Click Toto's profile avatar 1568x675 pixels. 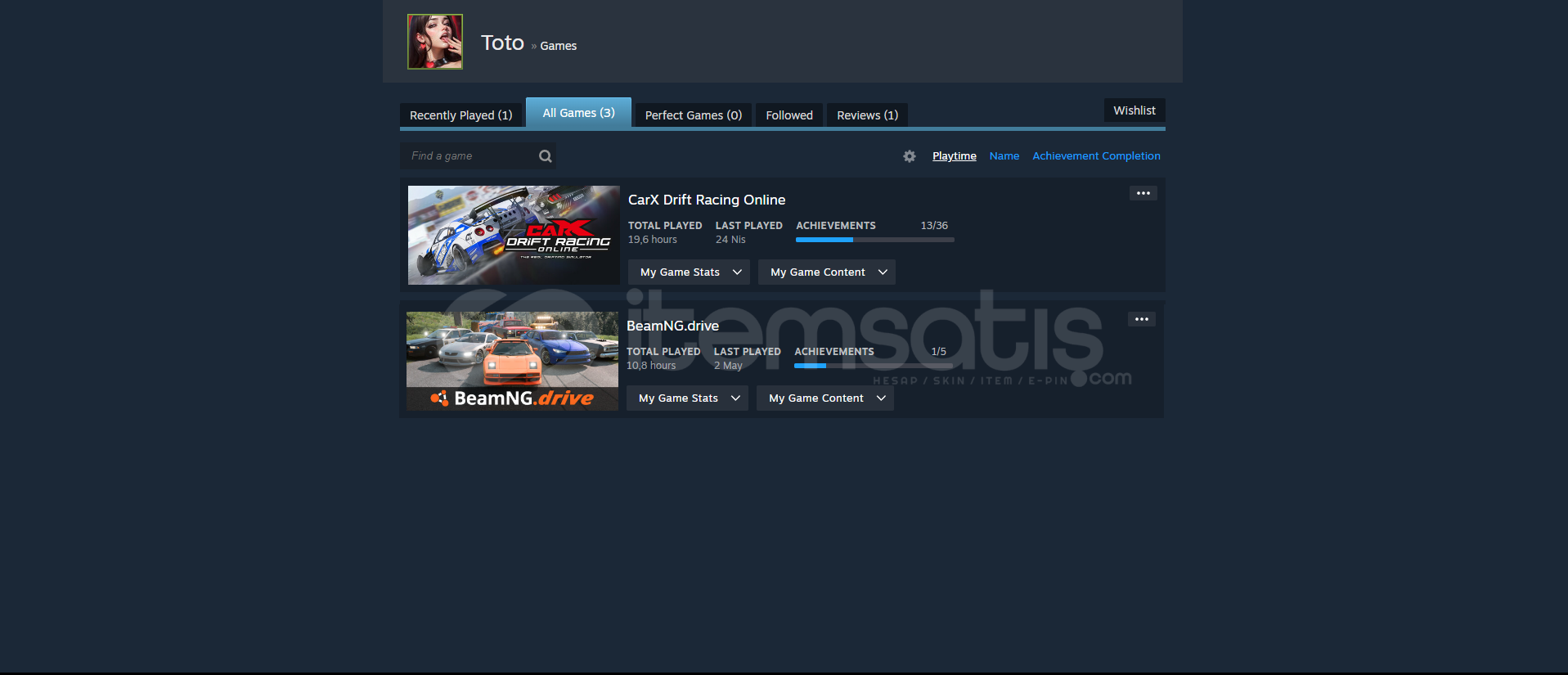click(x=435, y=42)
